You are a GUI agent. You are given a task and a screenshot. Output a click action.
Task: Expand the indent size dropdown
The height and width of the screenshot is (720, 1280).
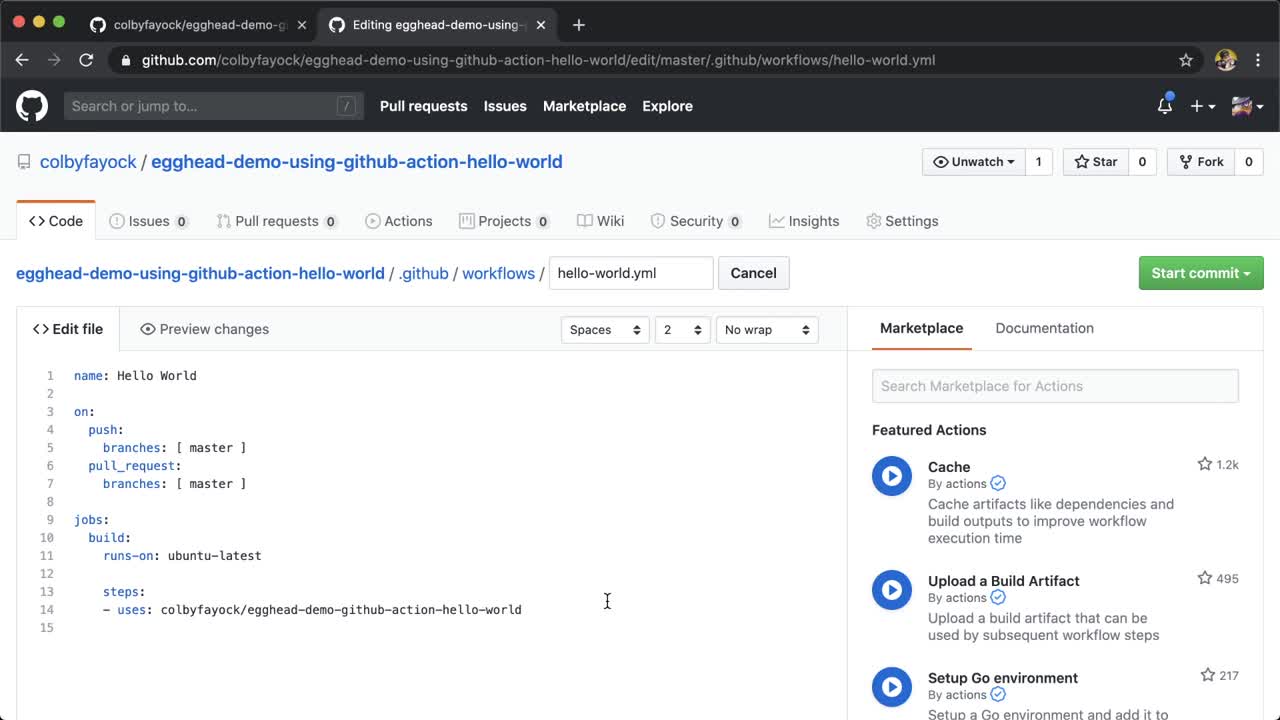(682, 330)
